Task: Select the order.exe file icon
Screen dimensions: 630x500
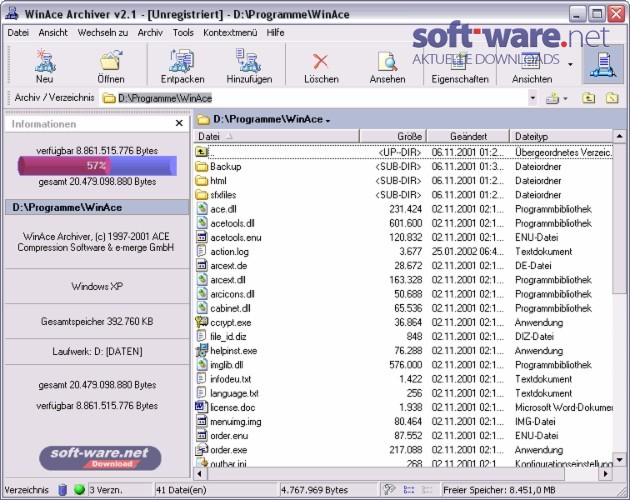Action: point(201,449)
